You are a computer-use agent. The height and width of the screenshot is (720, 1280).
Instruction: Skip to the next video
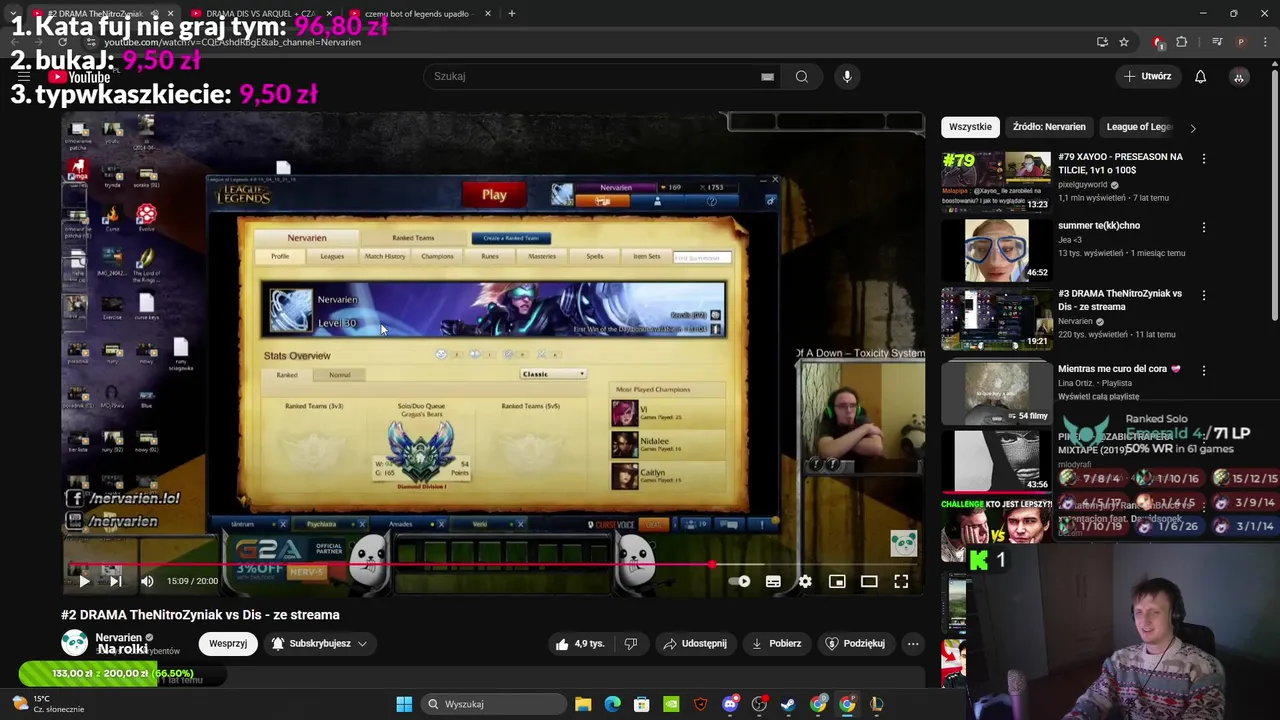coord(115,581)
